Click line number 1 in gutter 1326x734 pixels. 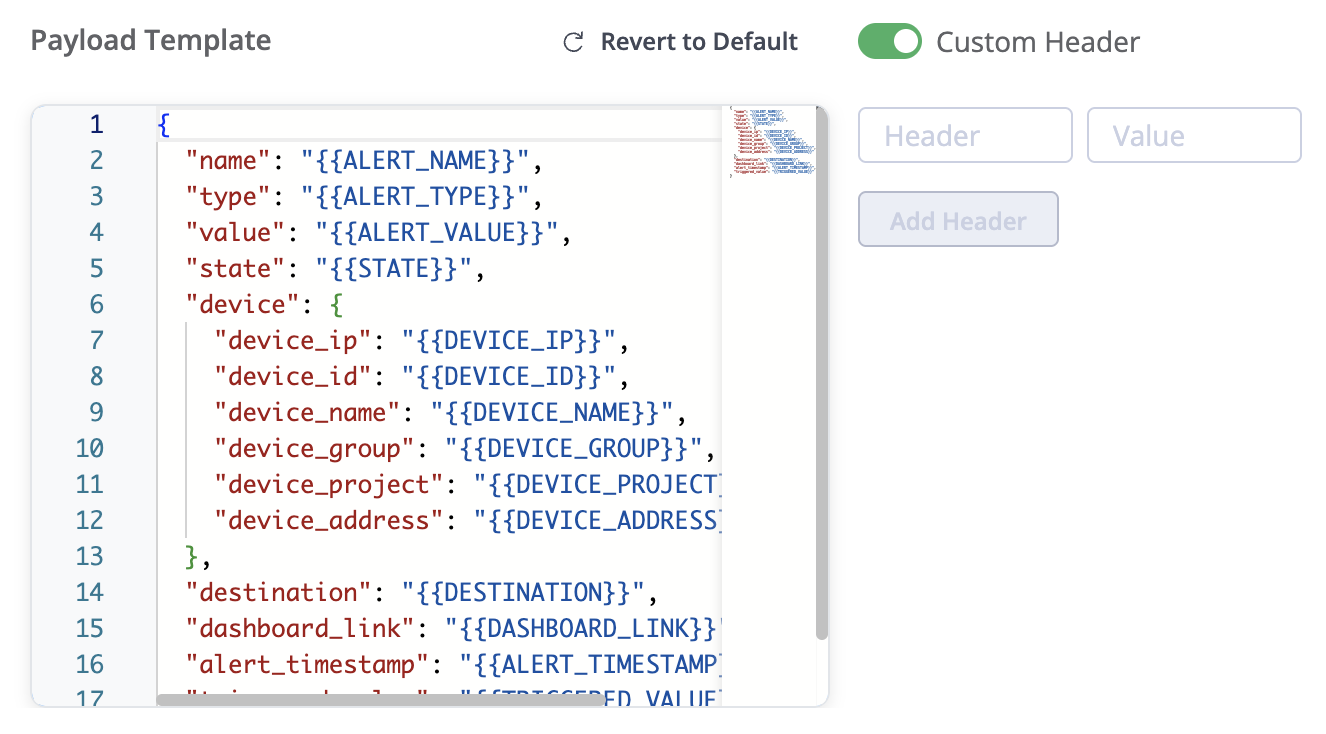(x=96, y=124)
